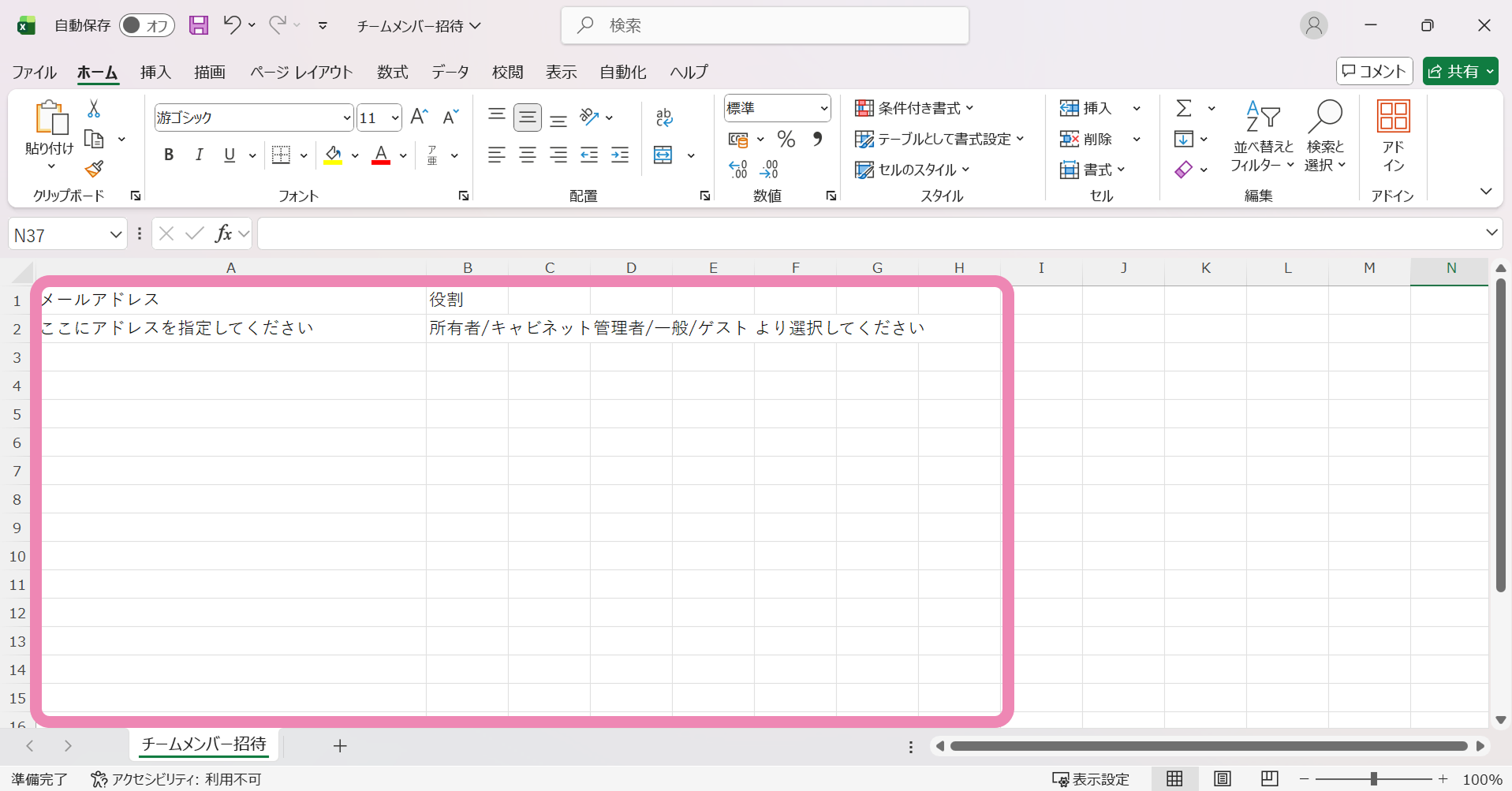Toggle underline formatting
This screenshot has height=791, width=1512.
228,155
